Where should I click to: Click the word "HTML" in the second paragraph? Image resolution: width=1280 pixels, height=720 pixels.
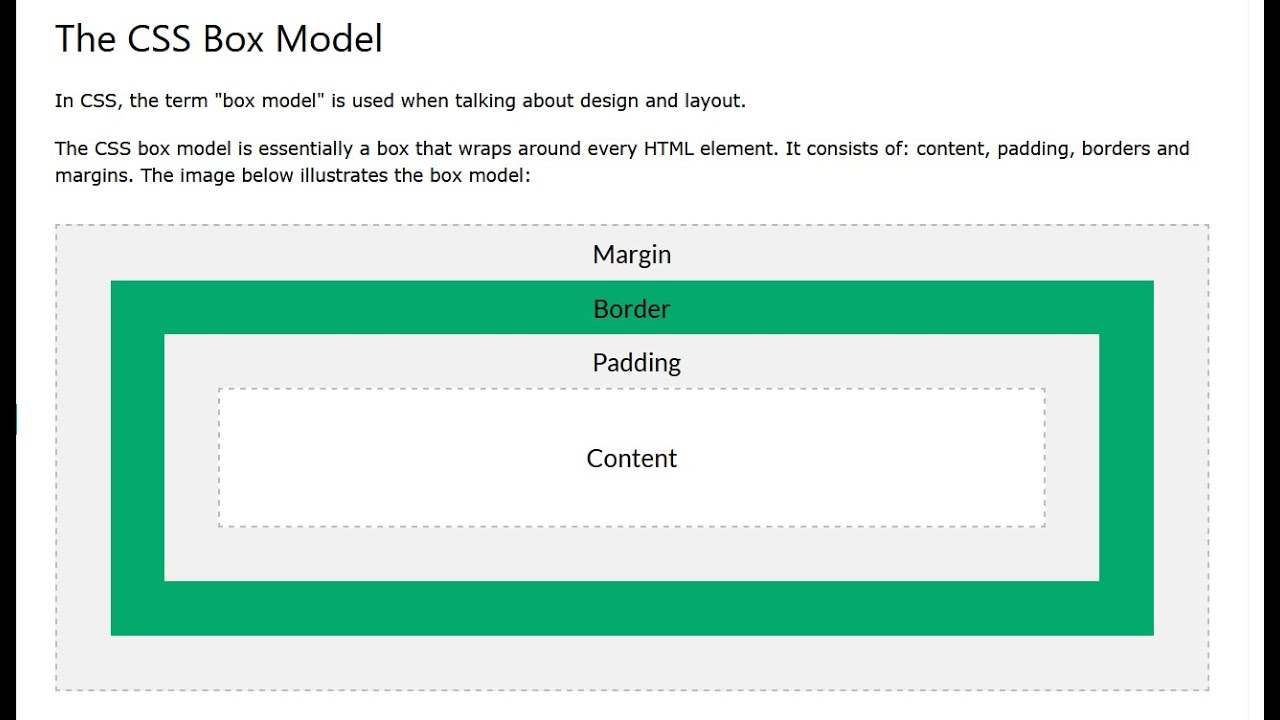click(x=669, y=149)
